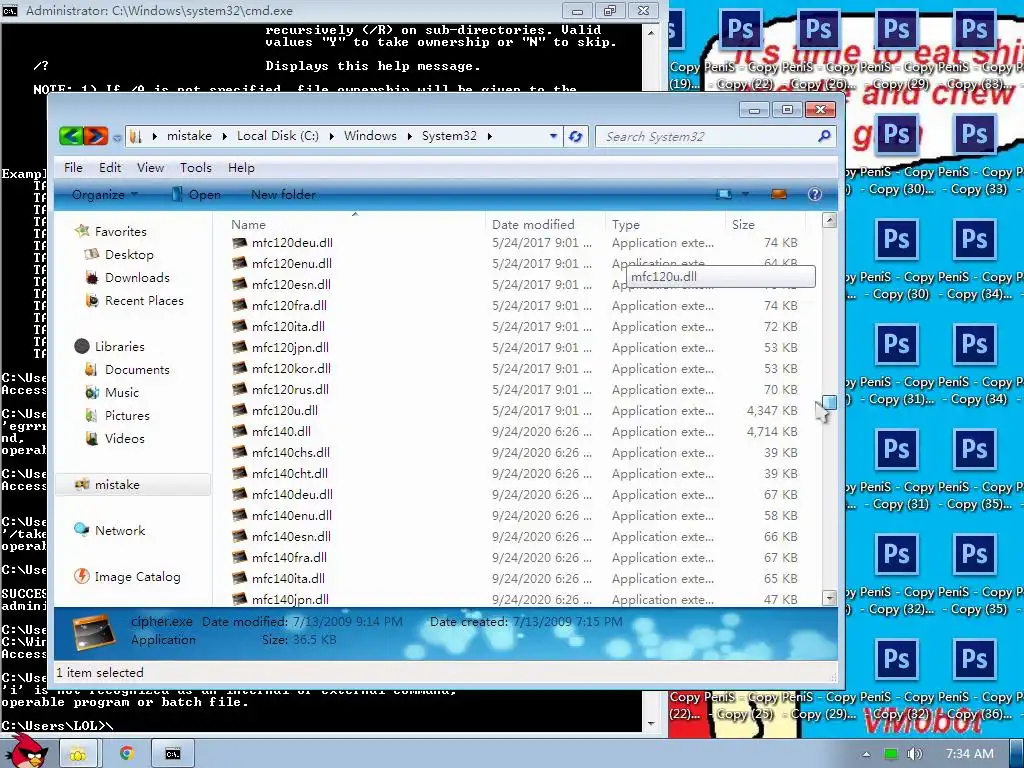1024x768 pixels.
Task: Sort by Size column header
Action: 765,224
